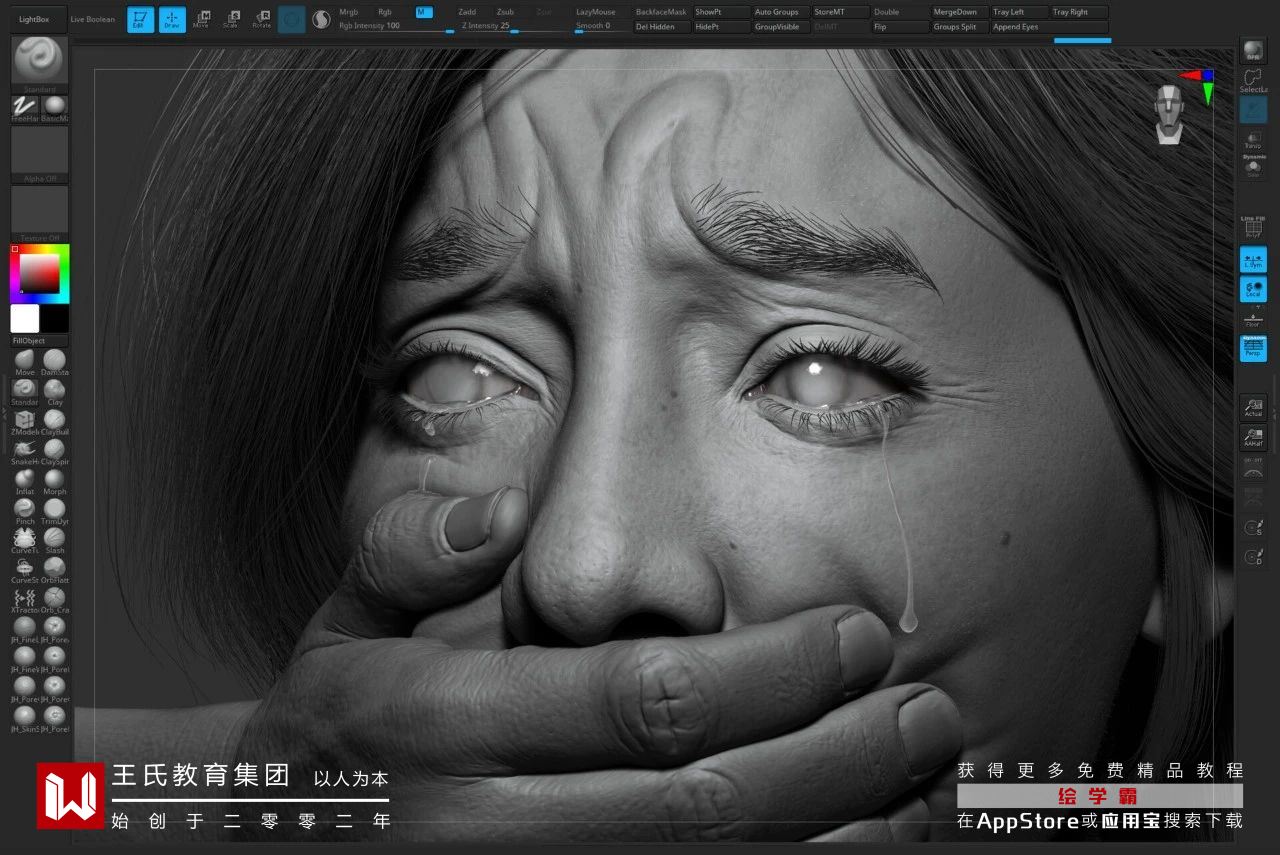The image size is (1280, 855).
Task: Click the Del Hidden button
Action: [x=662, y=27]
